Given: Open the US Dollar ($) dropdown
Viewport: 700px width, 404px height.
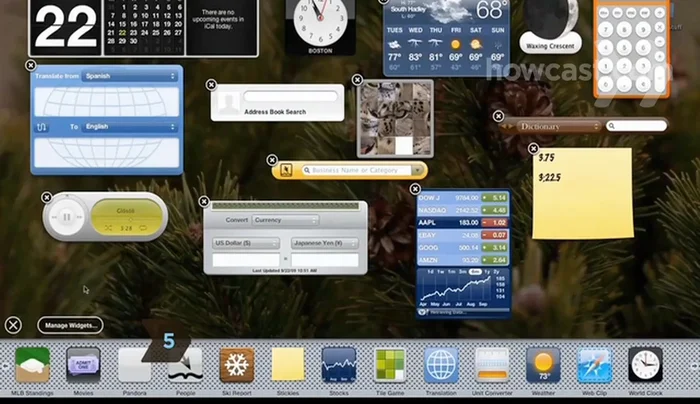Looking at the screenshot, I should click(246, 243).
